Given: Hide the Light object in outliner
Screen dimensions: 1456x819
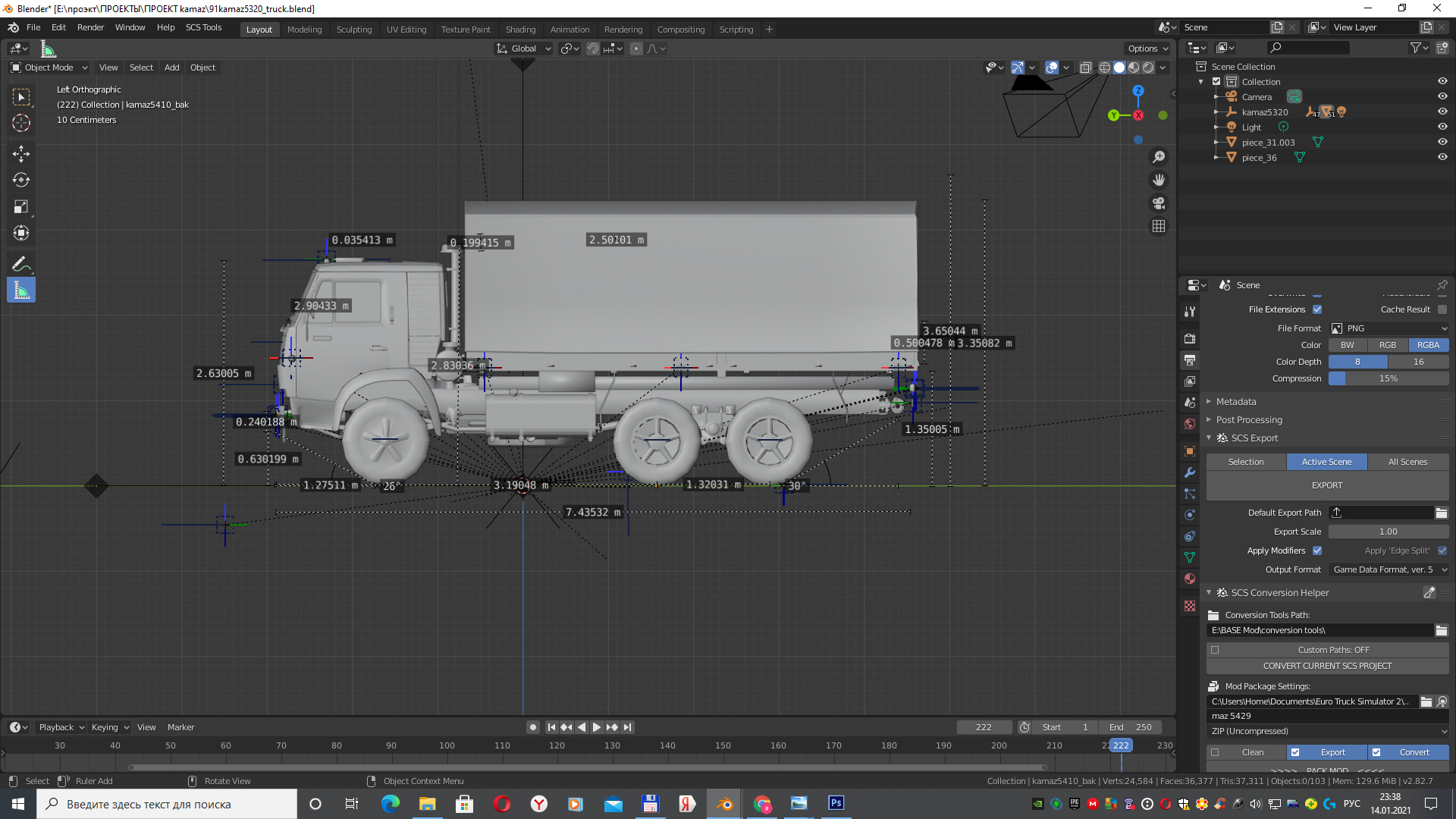Looking at the screenshot, I should pos(1442,127).
